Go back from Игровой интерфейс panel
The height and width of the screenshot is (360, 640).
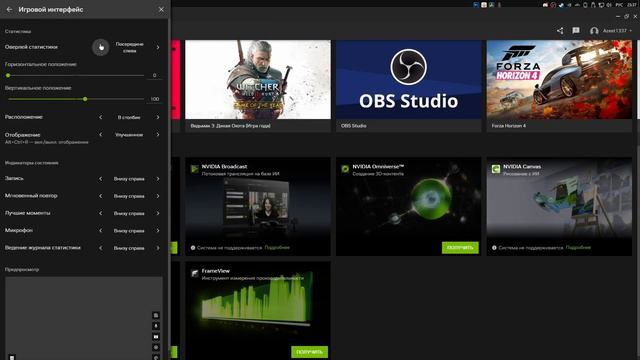9,9
